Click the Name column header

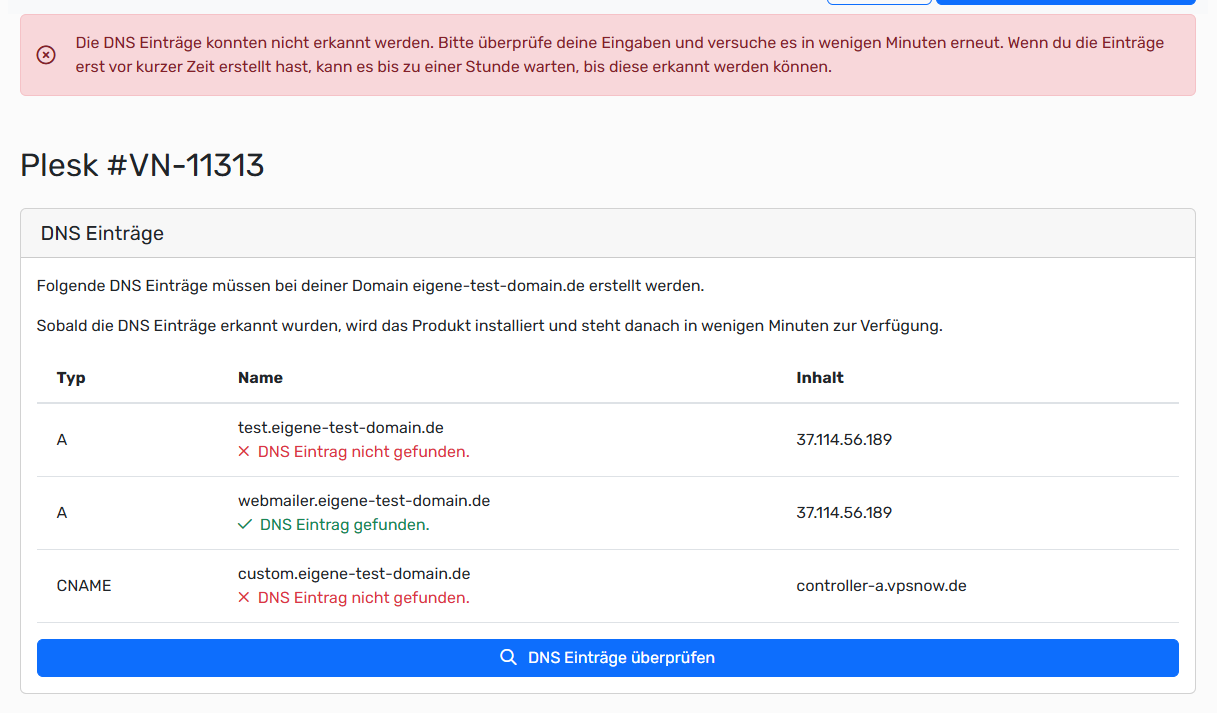pyautogui.click(x=260, y=378)
